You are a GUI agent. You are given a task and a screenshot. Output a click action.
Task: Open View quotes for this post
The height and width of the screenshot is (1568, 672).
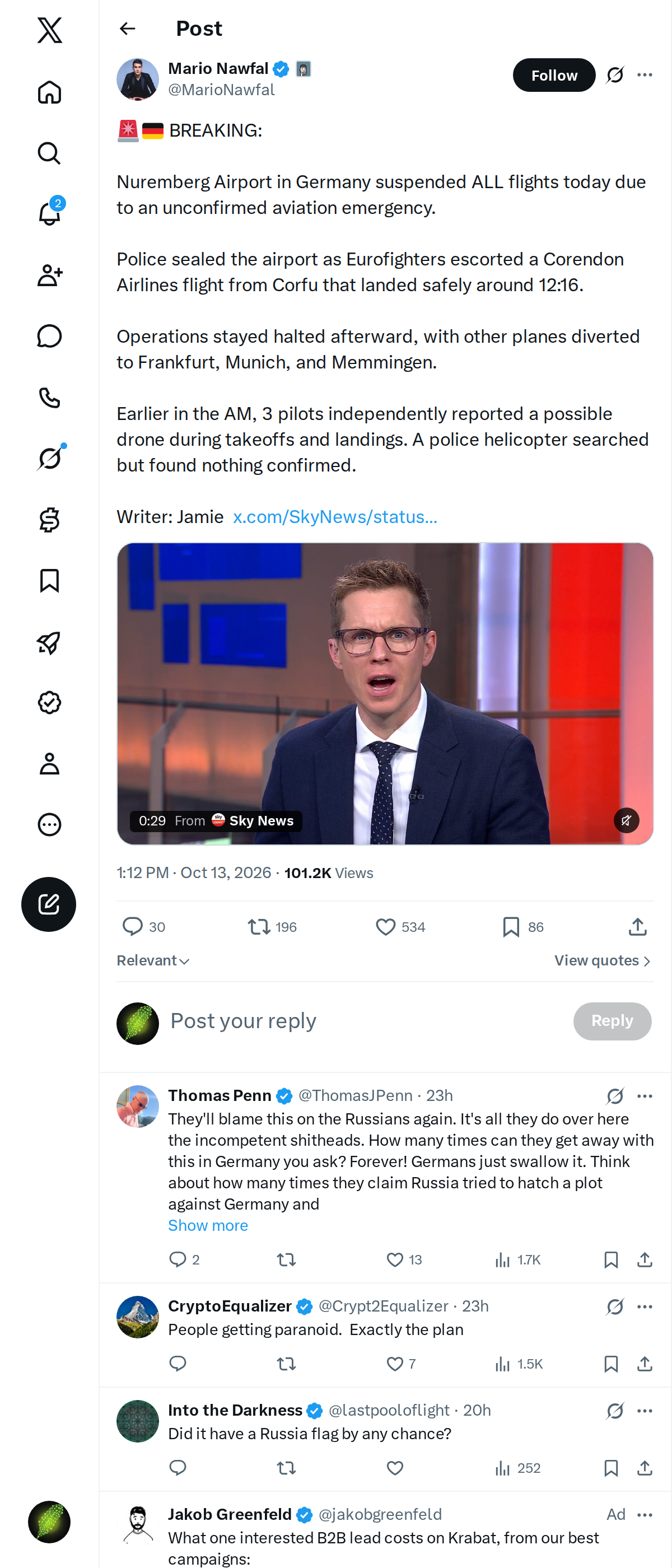click(x=603, y=960)
